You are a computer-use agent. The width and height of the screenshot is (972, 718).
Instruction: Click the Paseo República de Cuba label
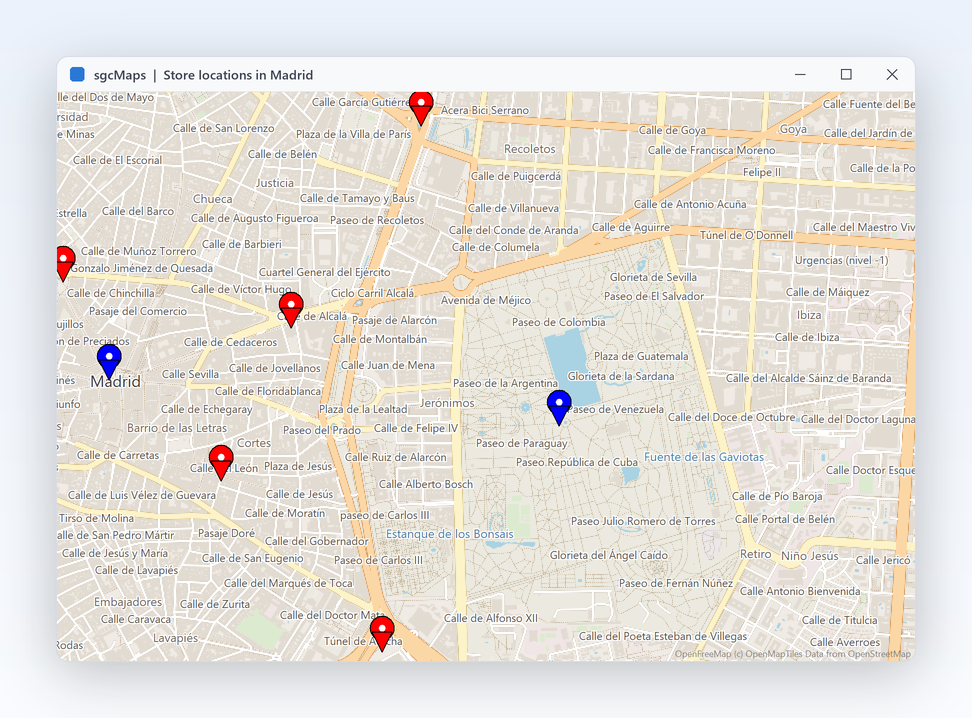[x=577, y=463]
